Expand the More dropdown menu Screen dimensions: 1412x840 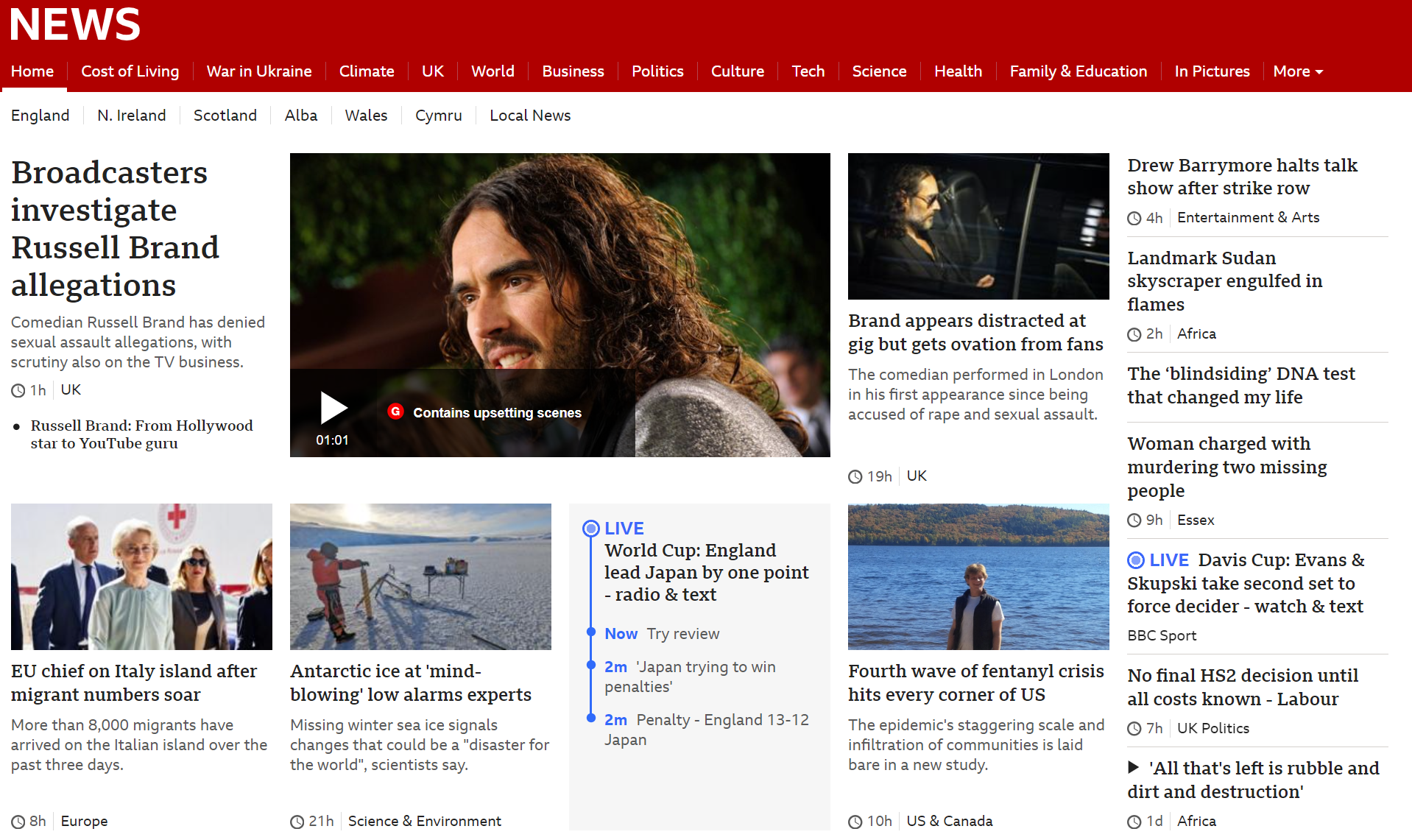1297,71
